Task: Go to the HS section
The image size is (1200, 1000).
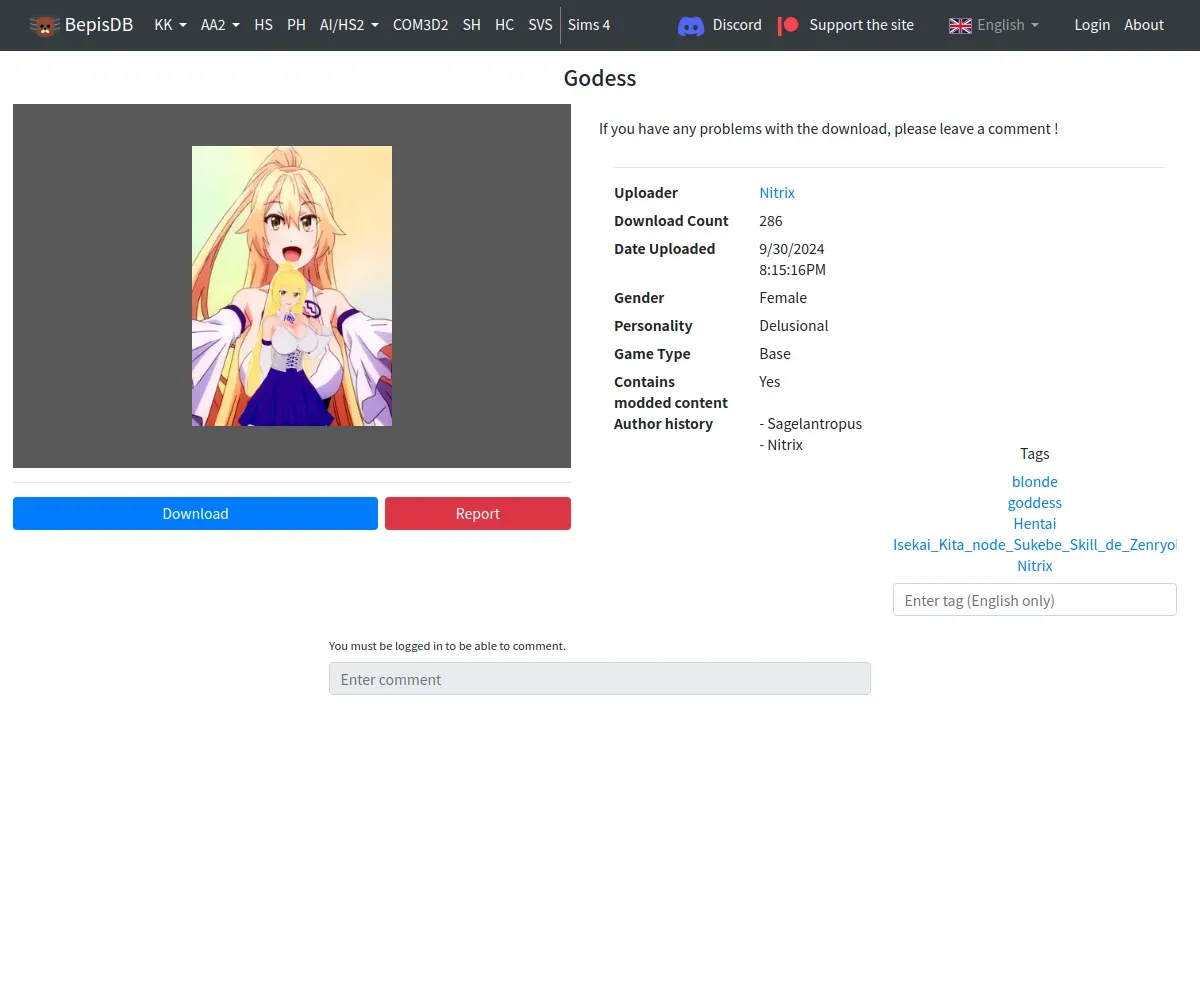Action: tap(263, 25)
